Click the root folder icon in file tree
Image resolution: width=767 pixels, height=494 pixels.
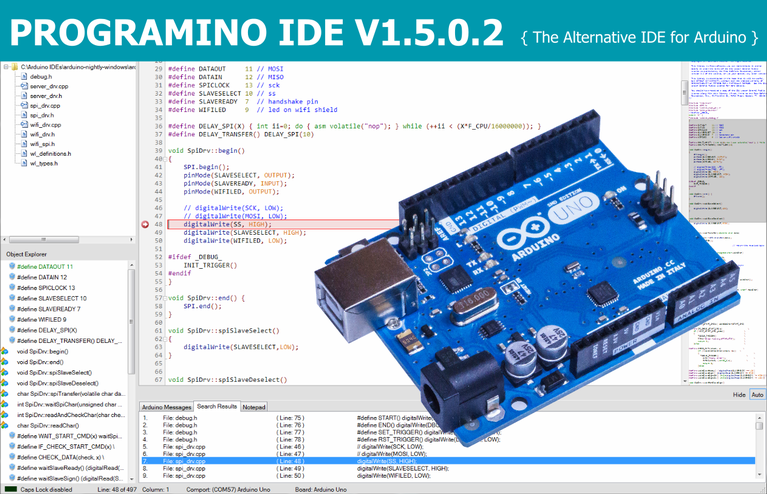[15, 67]
